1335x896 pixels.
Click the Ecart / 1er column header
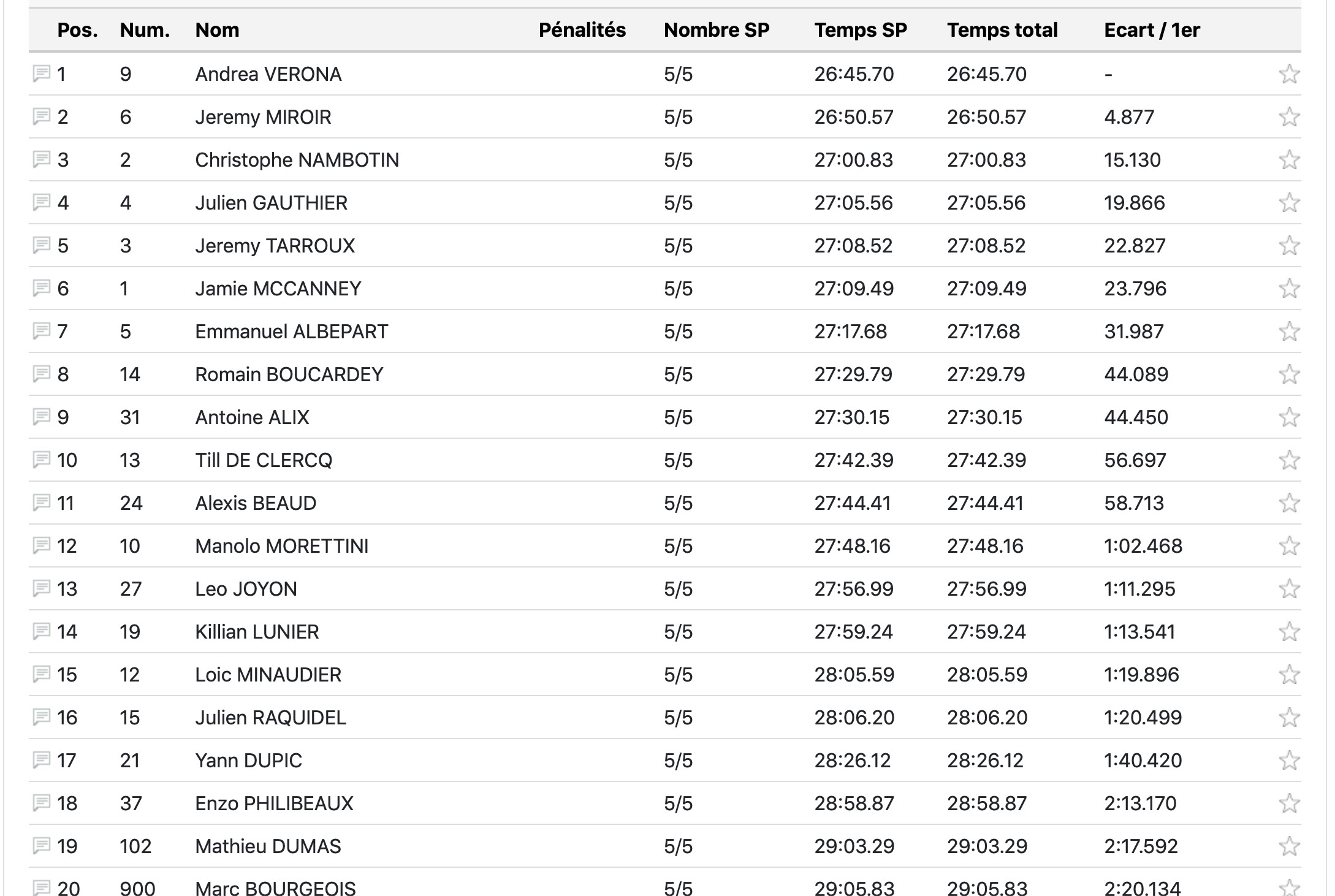click(1152, 30)
